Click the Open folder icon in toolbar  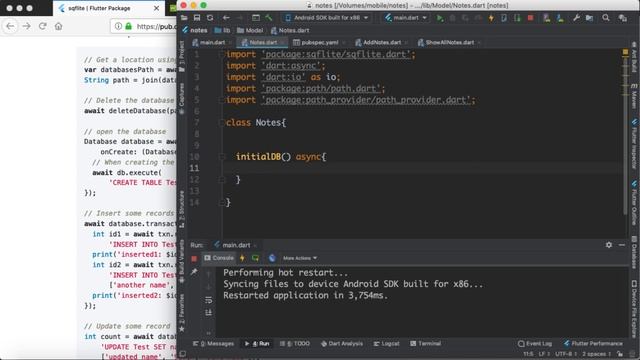click(184, 18)
